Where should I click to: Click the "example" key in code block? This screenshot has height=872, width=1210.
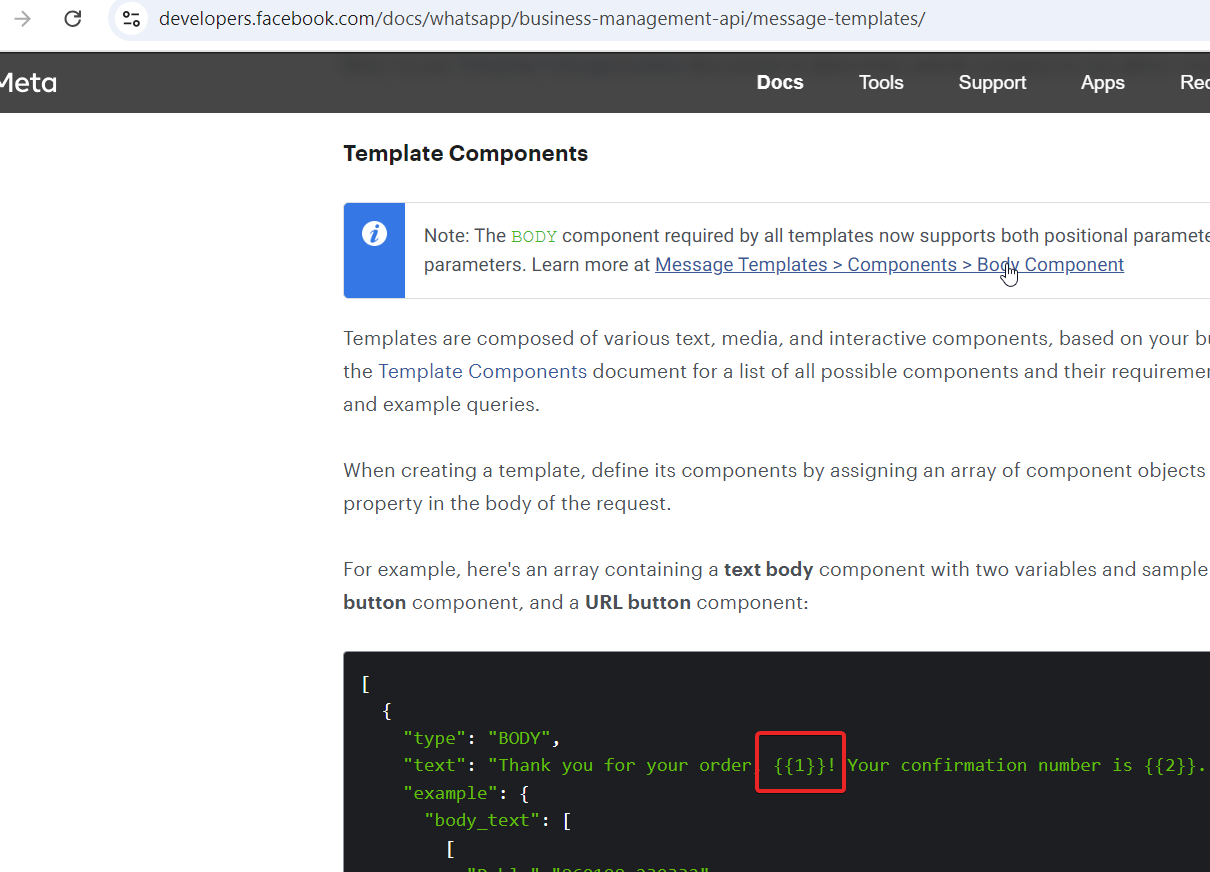(455, 792)
